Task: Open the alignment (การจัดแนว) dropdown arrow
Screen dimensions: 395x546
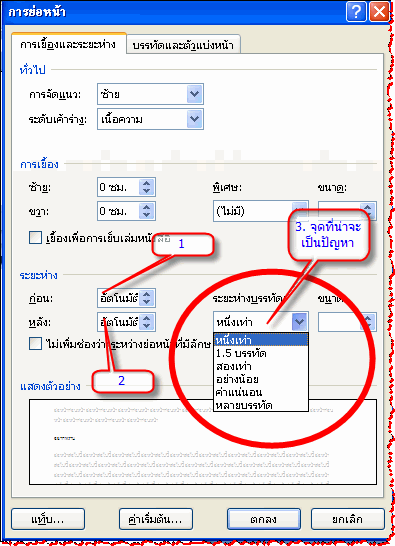Action: tap(194, 94)
